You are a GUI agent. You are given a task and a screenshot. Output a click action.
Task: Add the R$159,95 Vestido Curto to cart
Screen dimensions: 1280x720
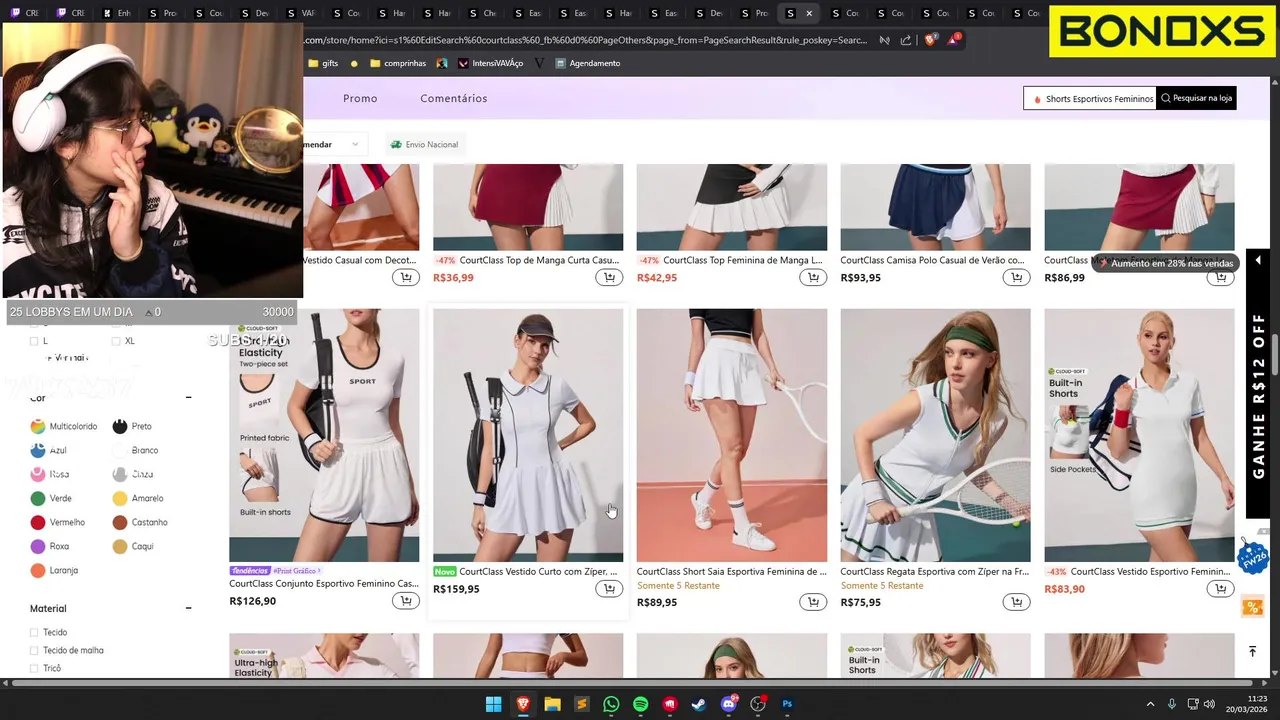(x=609, y=589)
